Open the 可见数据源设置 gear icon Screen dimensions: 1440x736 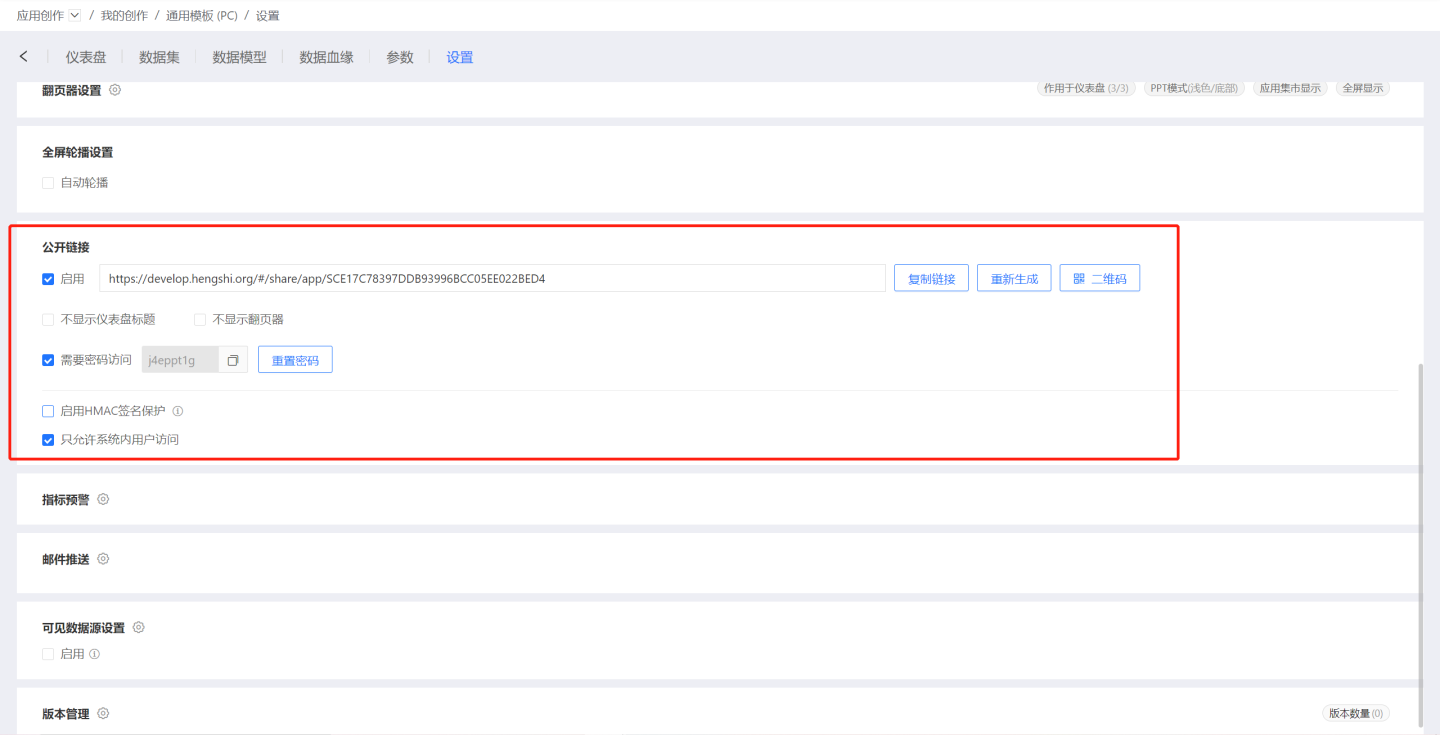click(139, 628)
